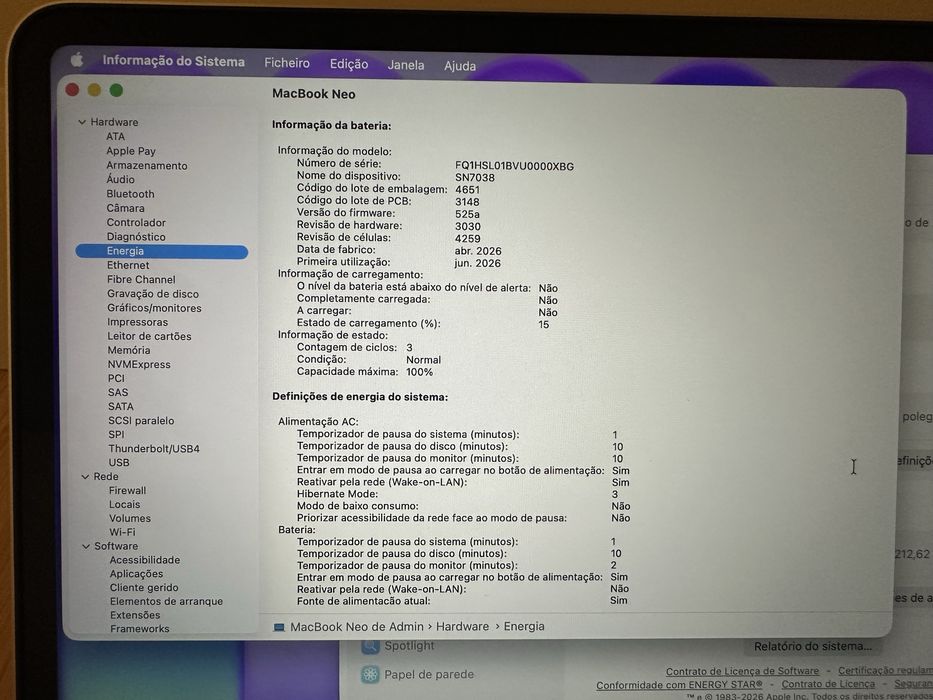Select Firewall under Rede
Viewport: 933px width, 700px height.
[127, 490]
